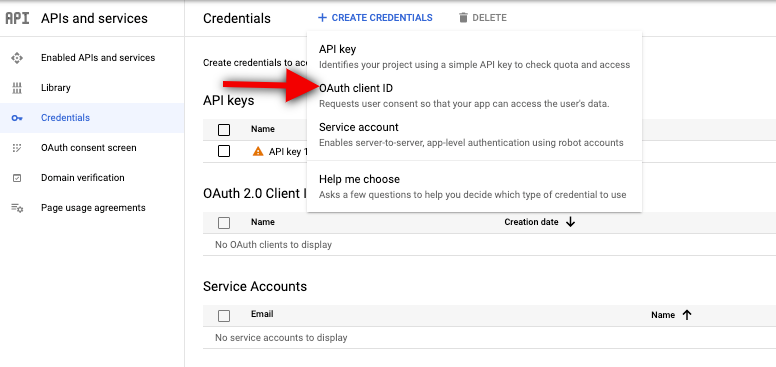Choose API key from dropdown menu

point(474,56)
